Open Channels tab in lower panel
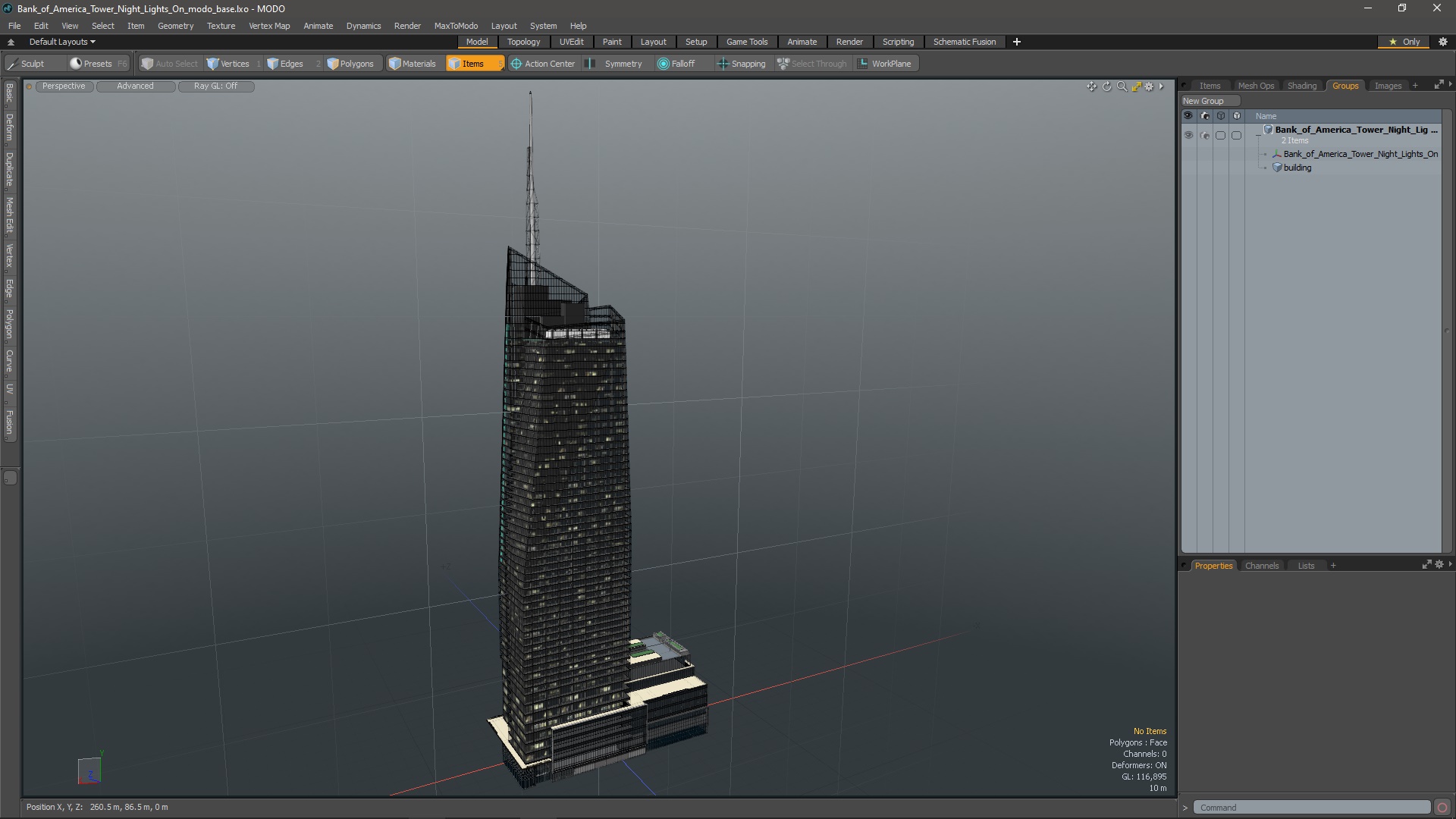1456x819 pixels. 1262,566
